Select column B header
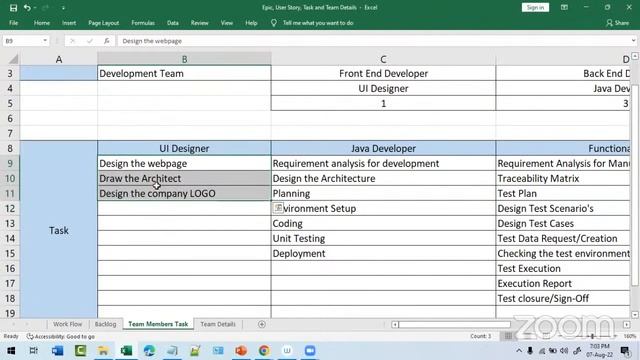The image size is (640, 360). tap(184, 60)
